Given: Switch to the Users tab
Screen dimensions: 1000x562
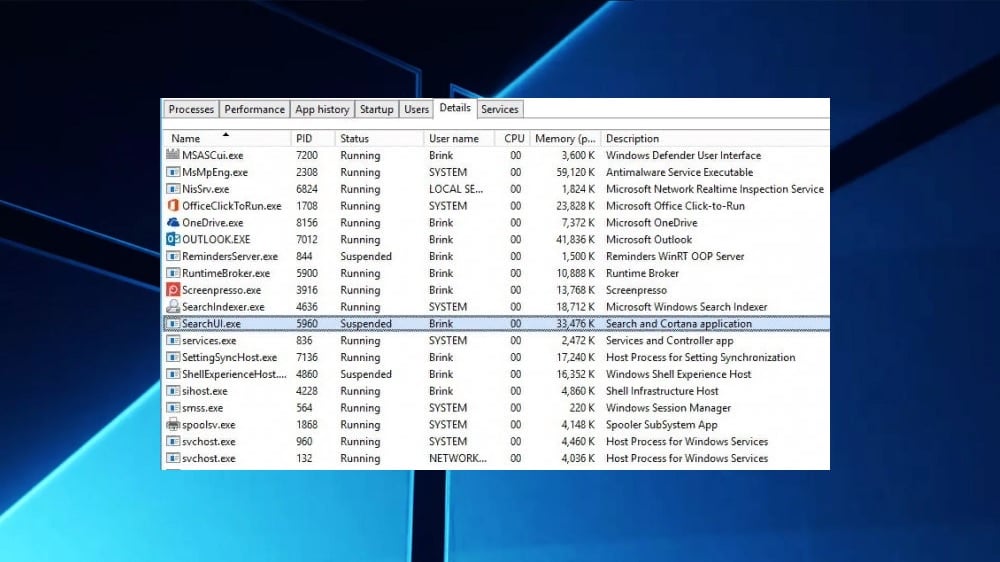Looking at the screenshot, I should (416, 110).
